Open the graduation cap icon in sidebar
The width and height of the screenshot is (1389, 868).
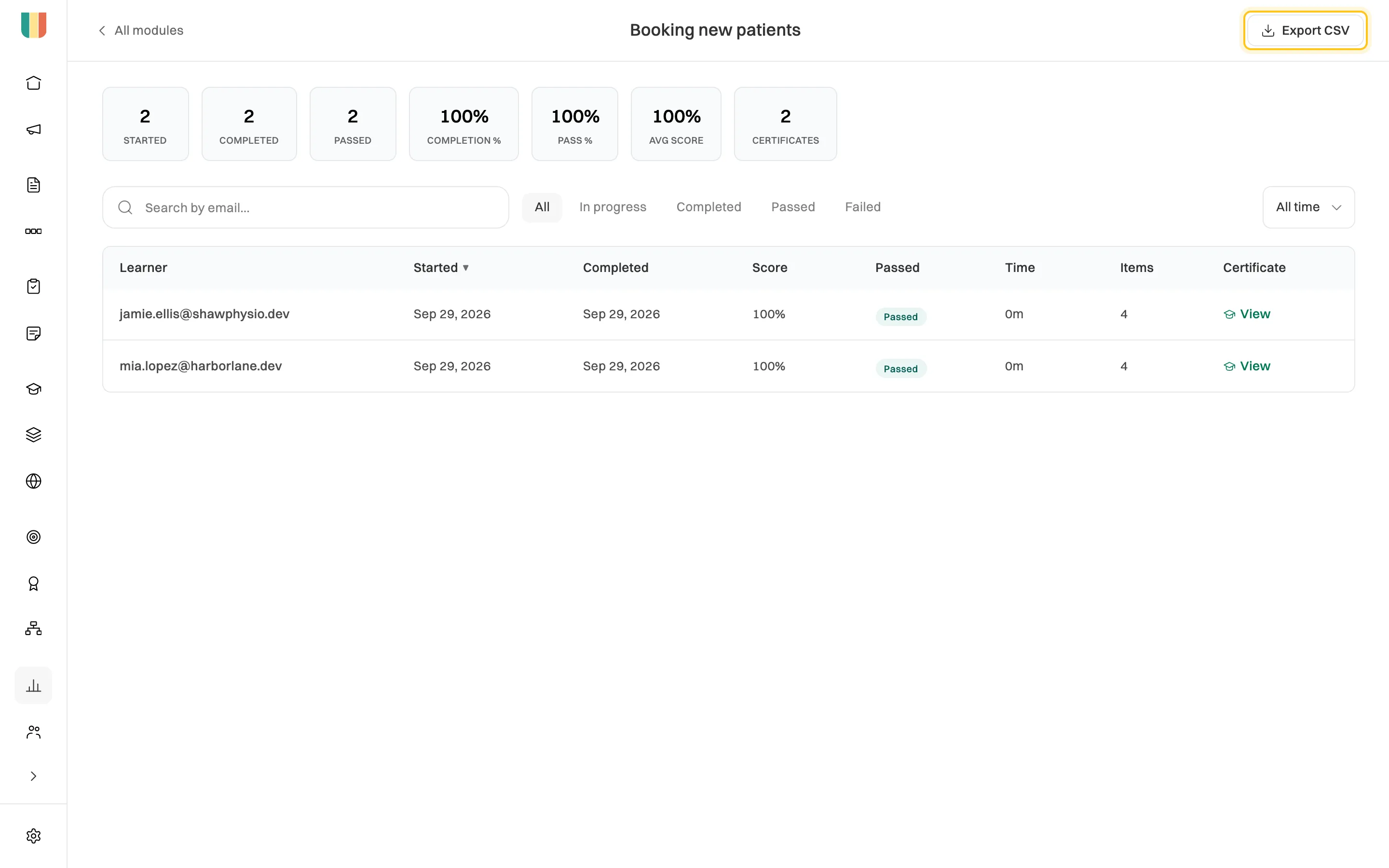(x=33, y=389)
